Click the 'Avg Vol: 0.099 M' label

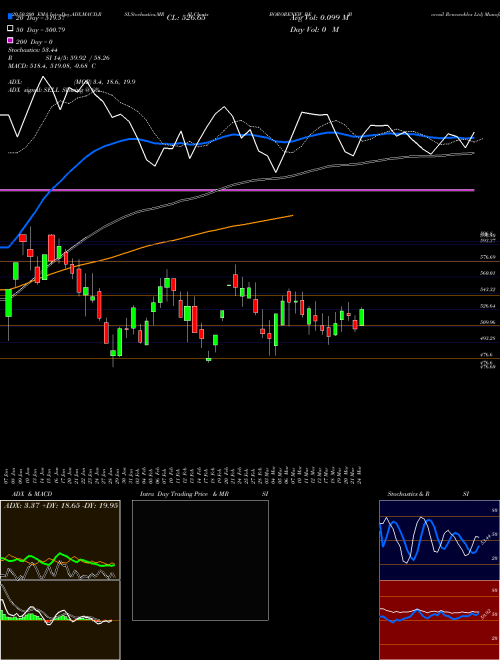pos(319,18)
